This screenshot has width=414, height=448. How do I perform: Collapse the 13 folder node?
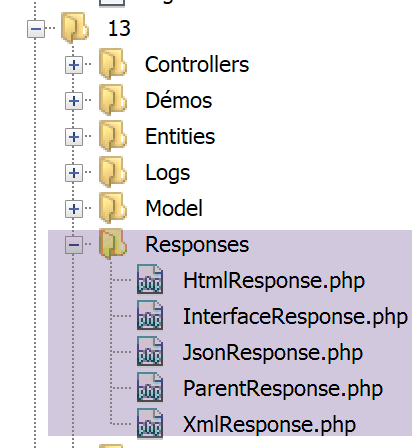[x=36, y=29]
